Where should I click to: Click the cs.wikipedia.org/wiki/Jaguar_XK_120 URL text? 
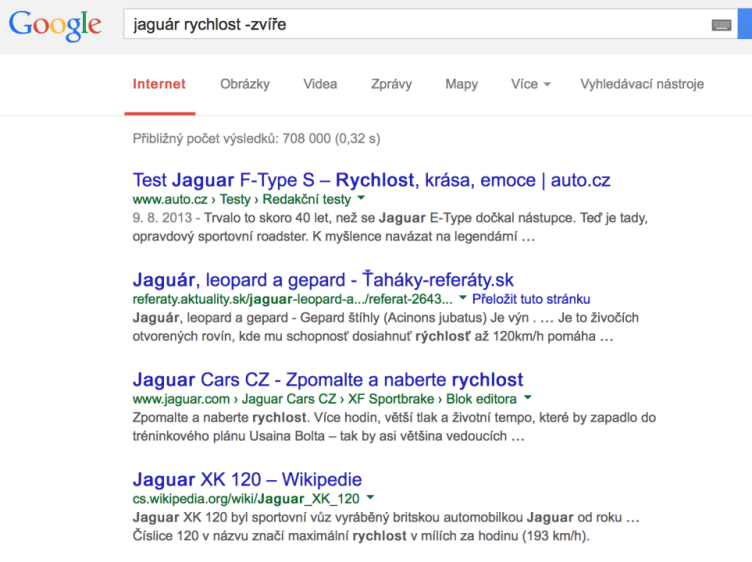pyautogui.click(x=246, y=499)
